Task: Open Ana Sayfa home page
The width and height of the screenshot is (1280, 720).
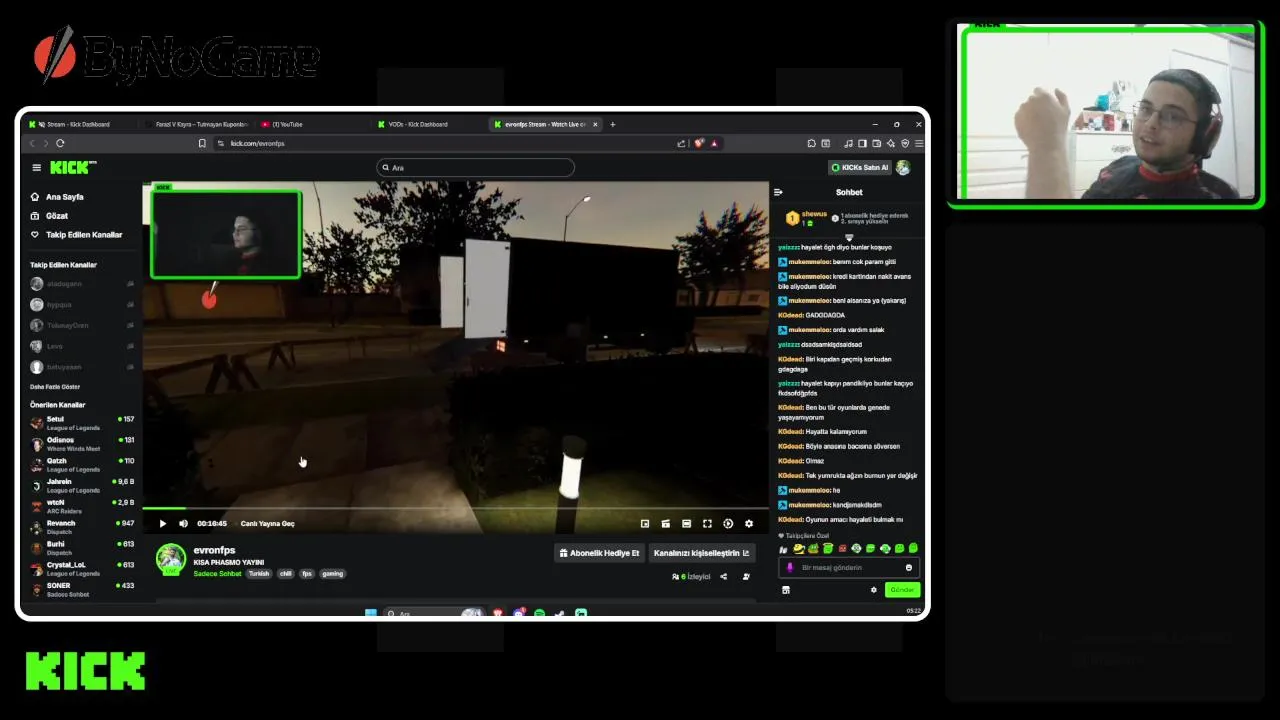Action: [x=57, y=197]
